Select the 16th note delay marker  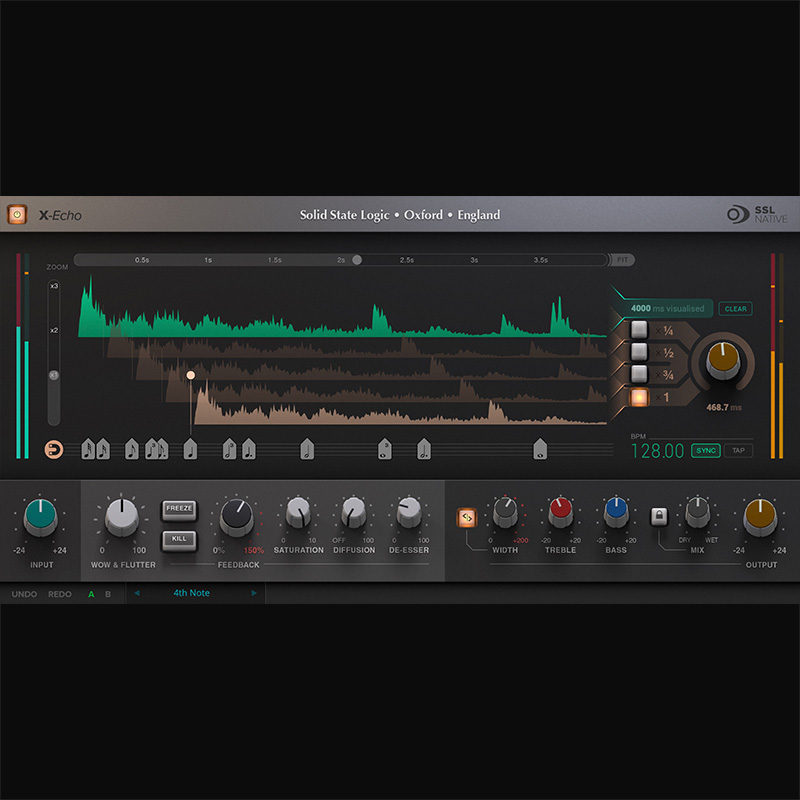tap(103, 449)
